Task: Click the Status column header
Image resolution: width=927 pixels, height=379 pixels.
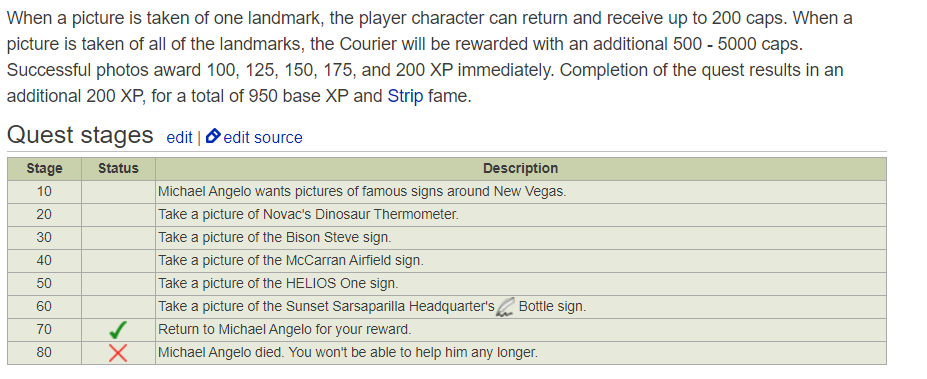Action: (118, 169)
